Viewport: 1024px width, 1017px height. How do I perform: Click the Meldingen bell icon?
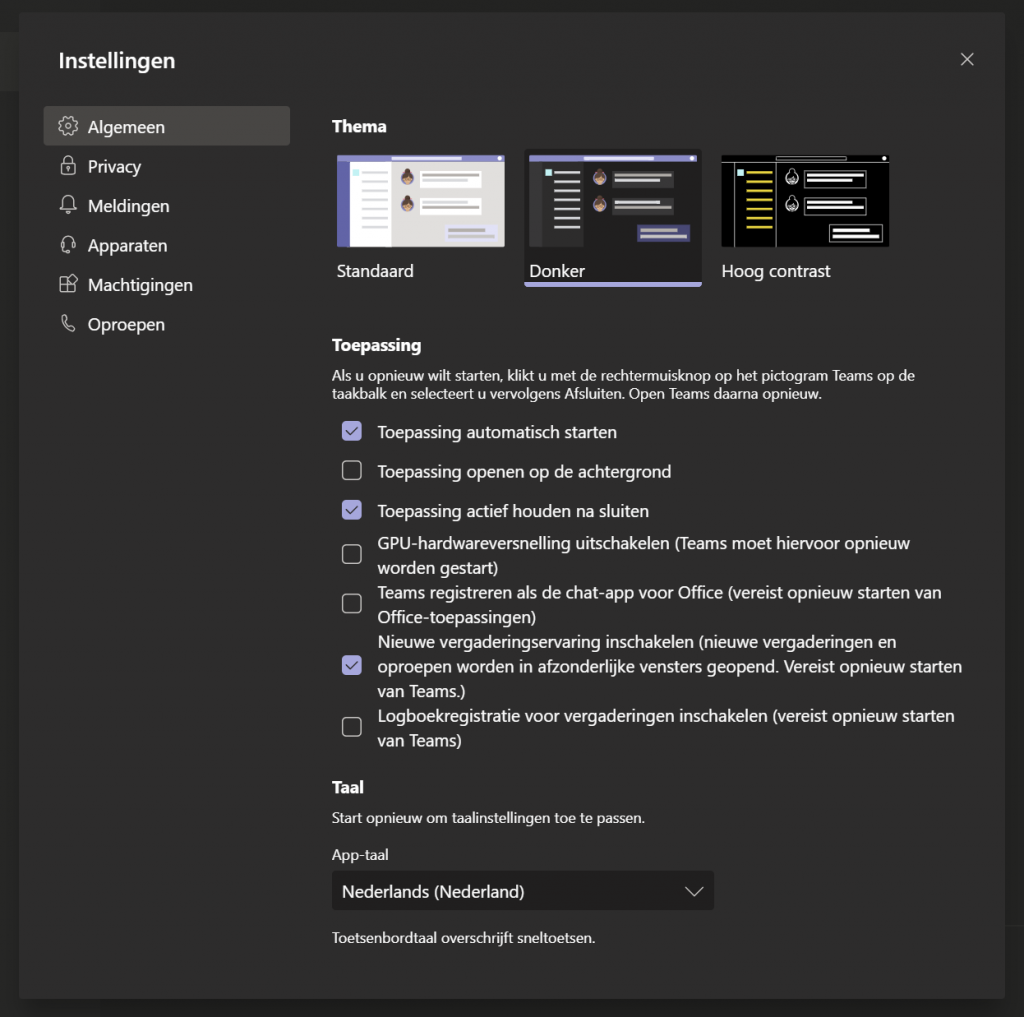[x=68, y=205]
